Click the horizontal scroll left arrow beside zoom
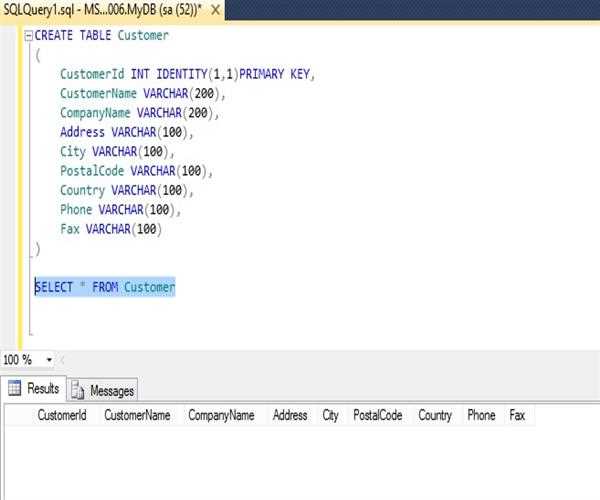Image resolution: width=600 pixels, height=500 pixels. coord(64,360)
